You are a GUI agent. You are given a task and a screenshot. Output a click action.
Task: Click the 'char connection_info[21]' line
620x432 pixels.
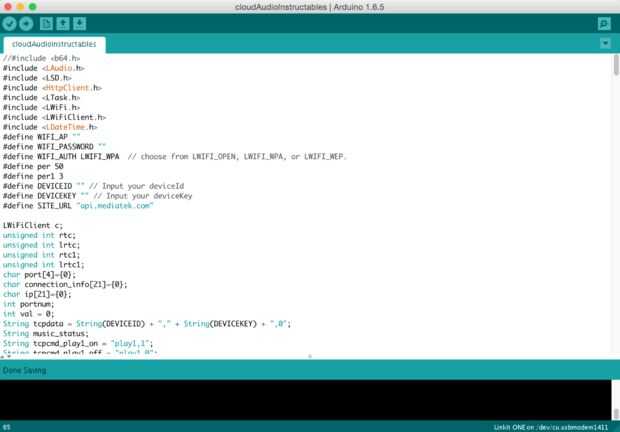[65, 285]
